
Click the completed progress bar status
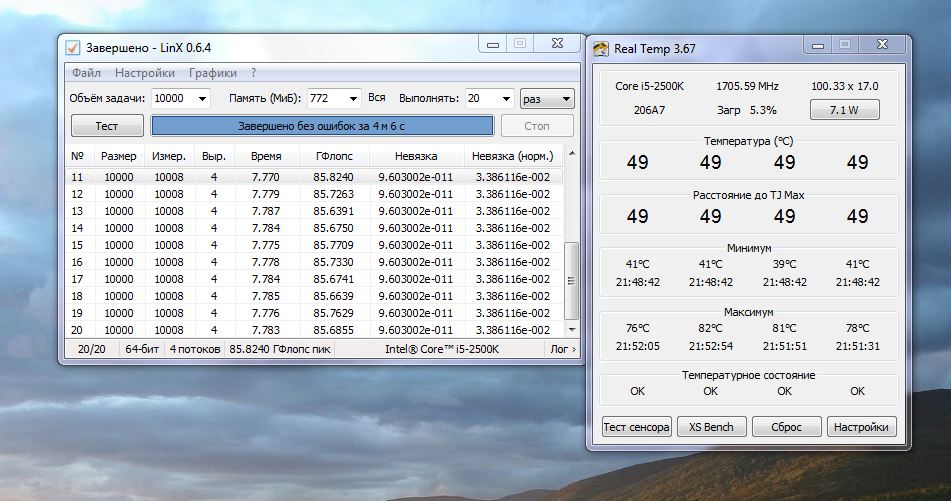click(322, 126)
